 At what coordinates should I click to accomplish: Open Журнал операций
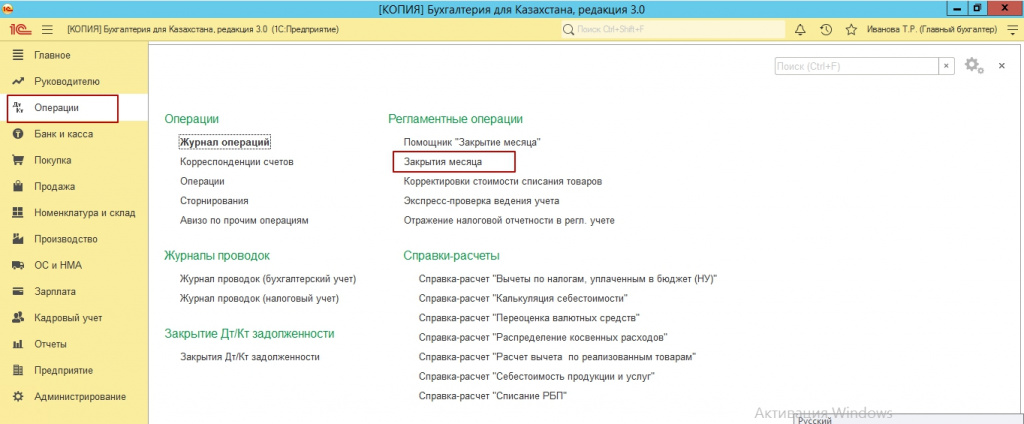225,142
